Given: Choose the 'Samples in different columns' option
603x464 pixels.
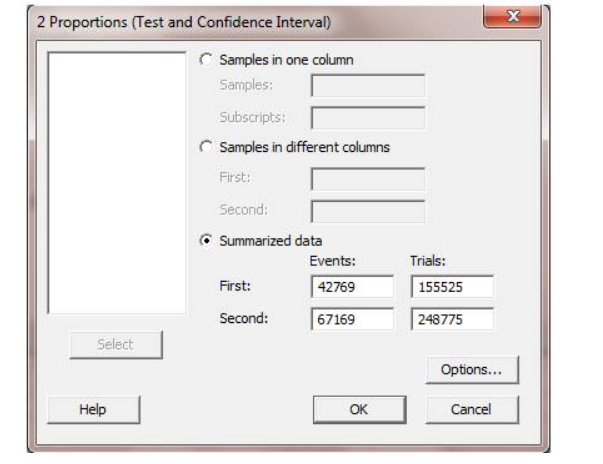Looking at the screenshot, I should pos(208,148).
